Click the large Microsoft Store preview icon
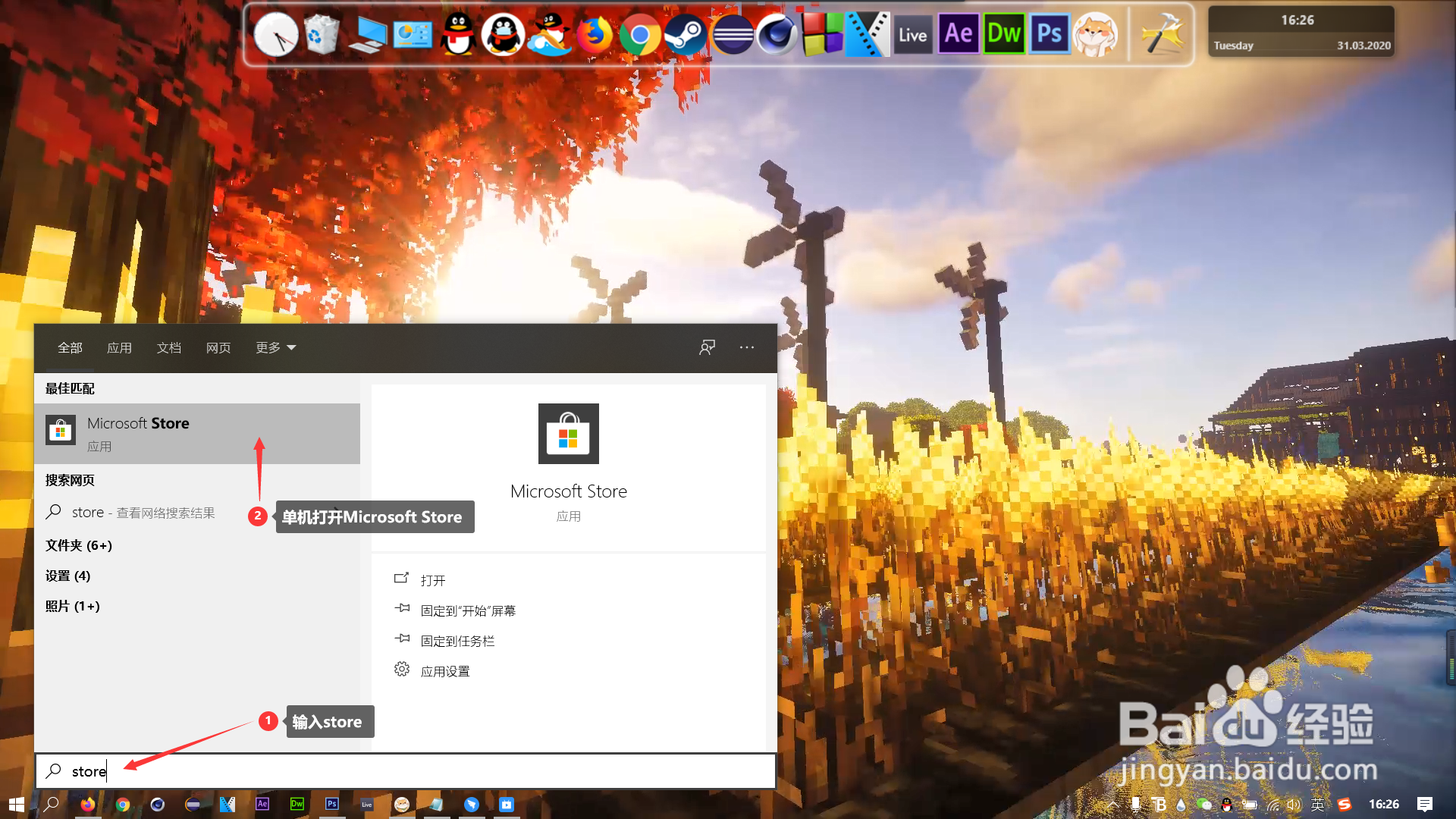1456x819 pixels. [568, 433]
